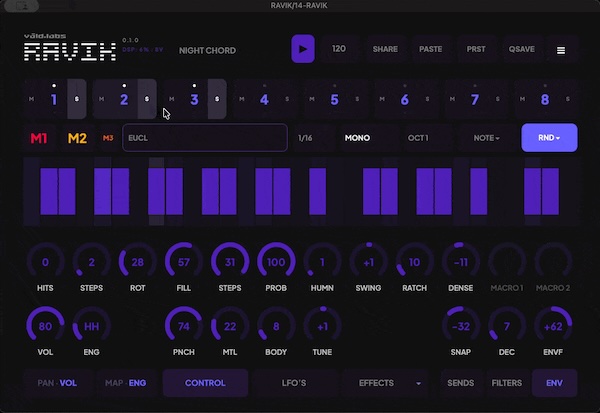Click the NIGHT CHORD preset name
The image size is (600, 413).
point(207,51)
